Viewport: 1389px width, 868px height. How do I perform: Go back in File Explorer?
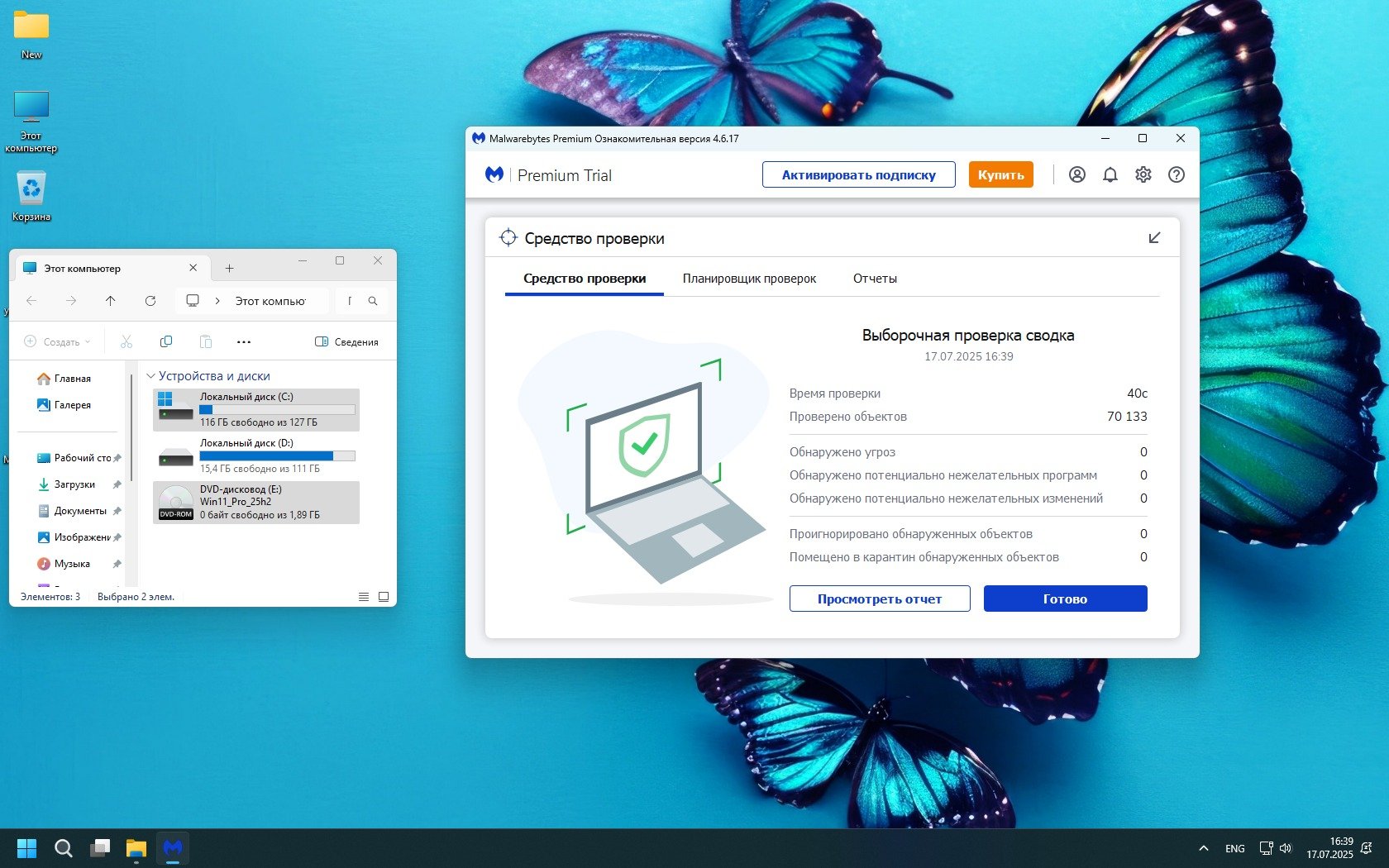tap(31, 301)
